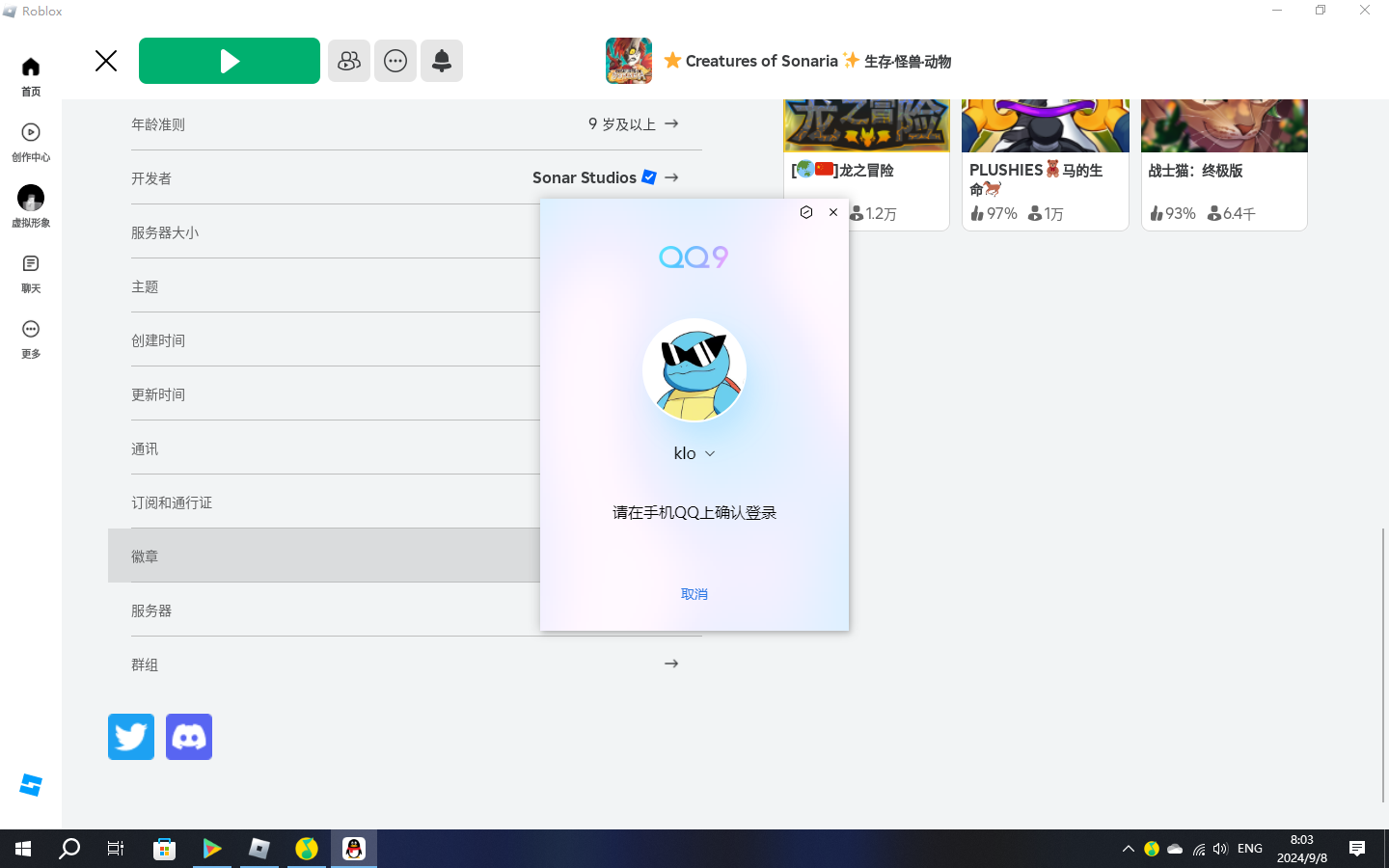Open the 群组 row arrow
This screenshot has height=868, width=1389.
(671, 664)
